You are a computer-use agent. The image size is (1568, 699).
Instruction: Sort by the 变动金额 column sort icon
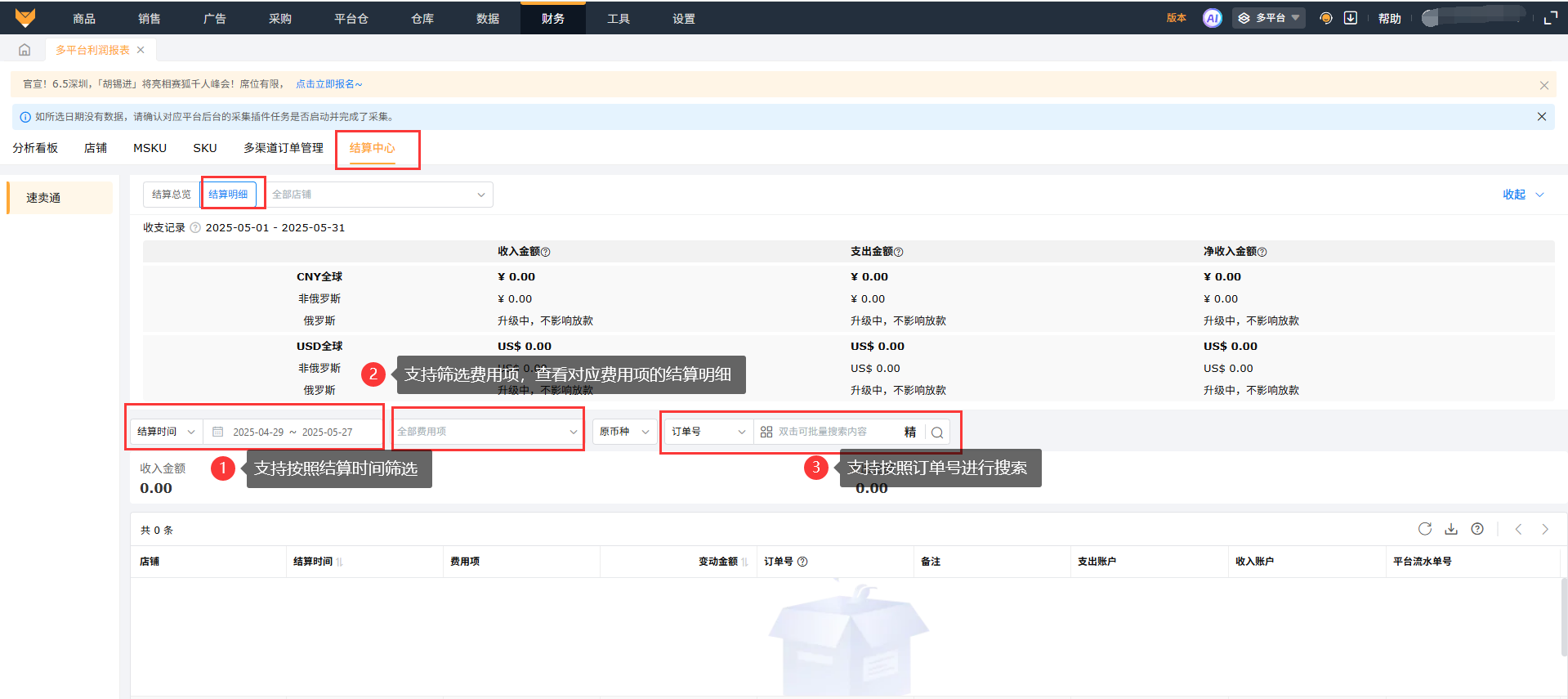744,562
